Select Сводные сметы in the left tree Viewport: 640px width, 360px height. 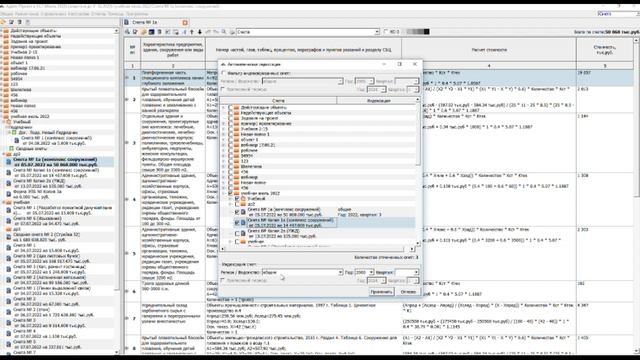pos(31,149)
